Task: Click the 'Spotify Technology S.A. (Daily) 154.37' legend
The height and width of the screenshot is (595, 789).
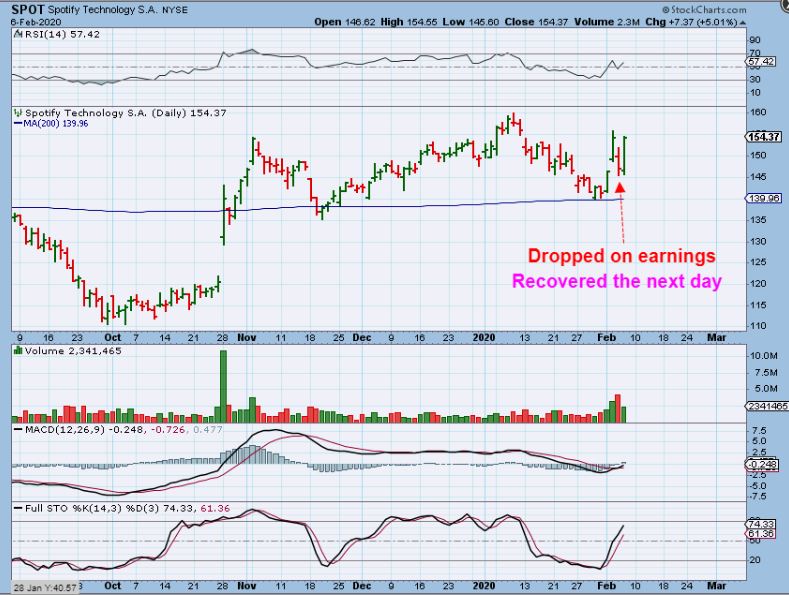Action: [126, 113]
